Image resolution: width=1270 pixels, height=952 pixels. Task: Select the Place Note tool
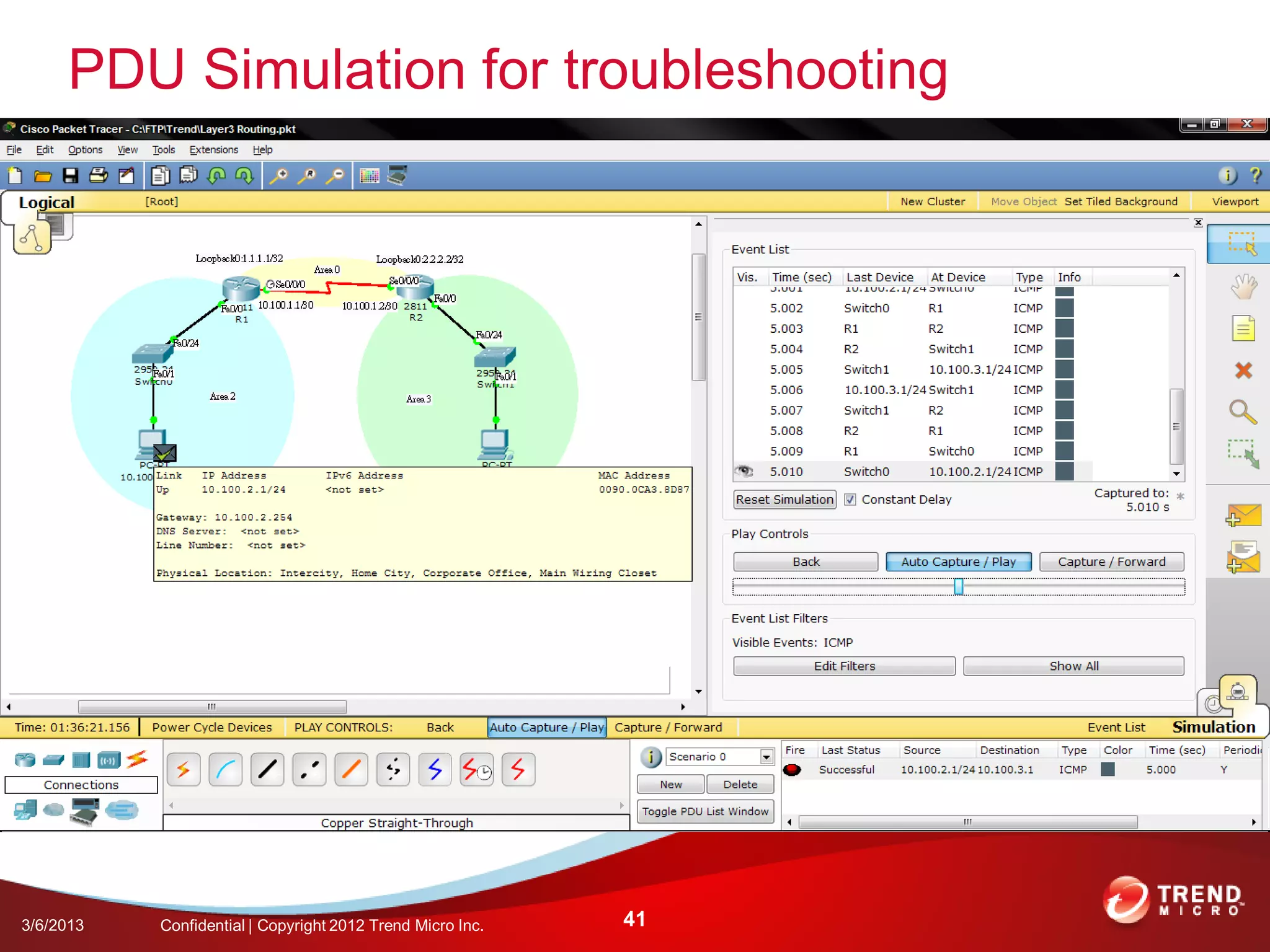point(1243,328)
